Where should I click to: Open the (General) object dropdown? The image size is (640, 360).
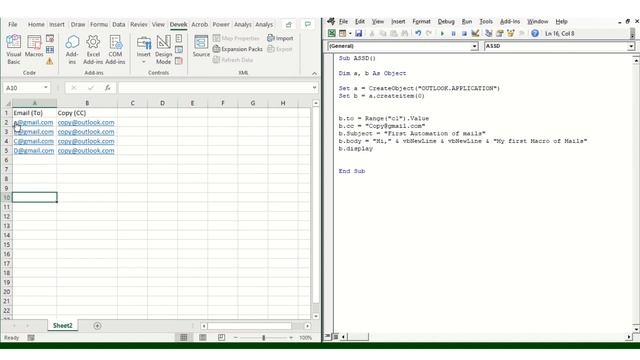tap(474, 47)
